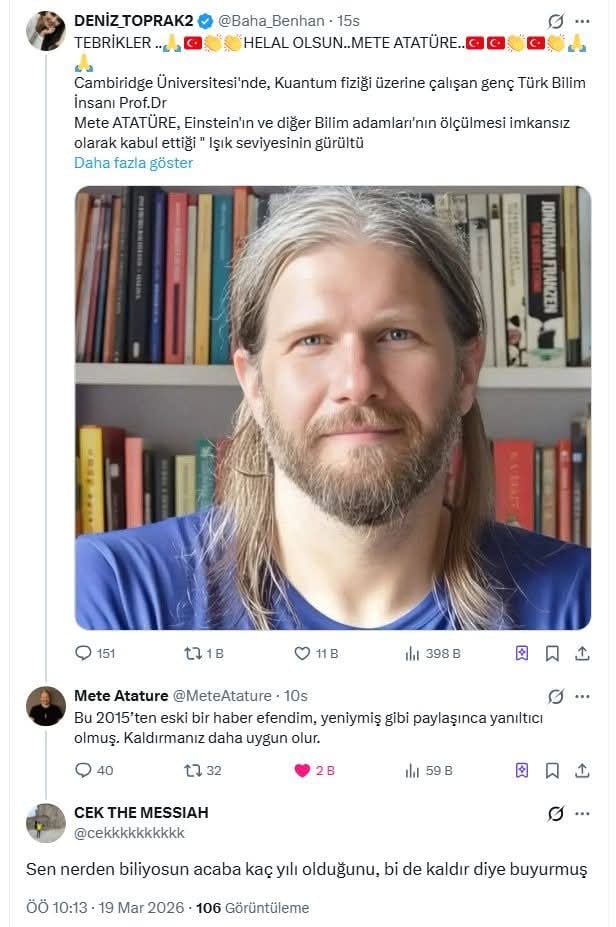Bookmark Mete Atature's reply
Screen dimensions: 616x927
[x=552, y=770]
